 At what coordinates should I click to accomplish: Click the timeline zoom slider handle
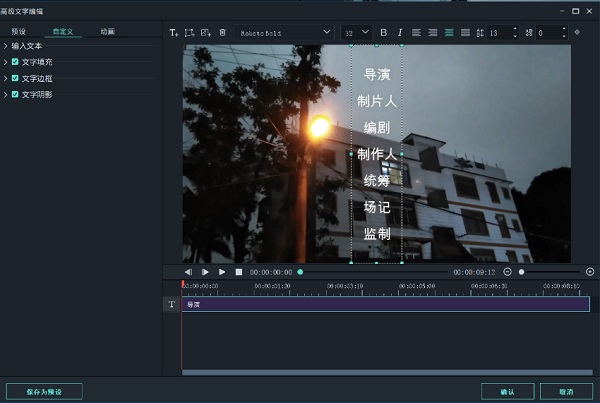pyautogui.click(x=521, y=272)
